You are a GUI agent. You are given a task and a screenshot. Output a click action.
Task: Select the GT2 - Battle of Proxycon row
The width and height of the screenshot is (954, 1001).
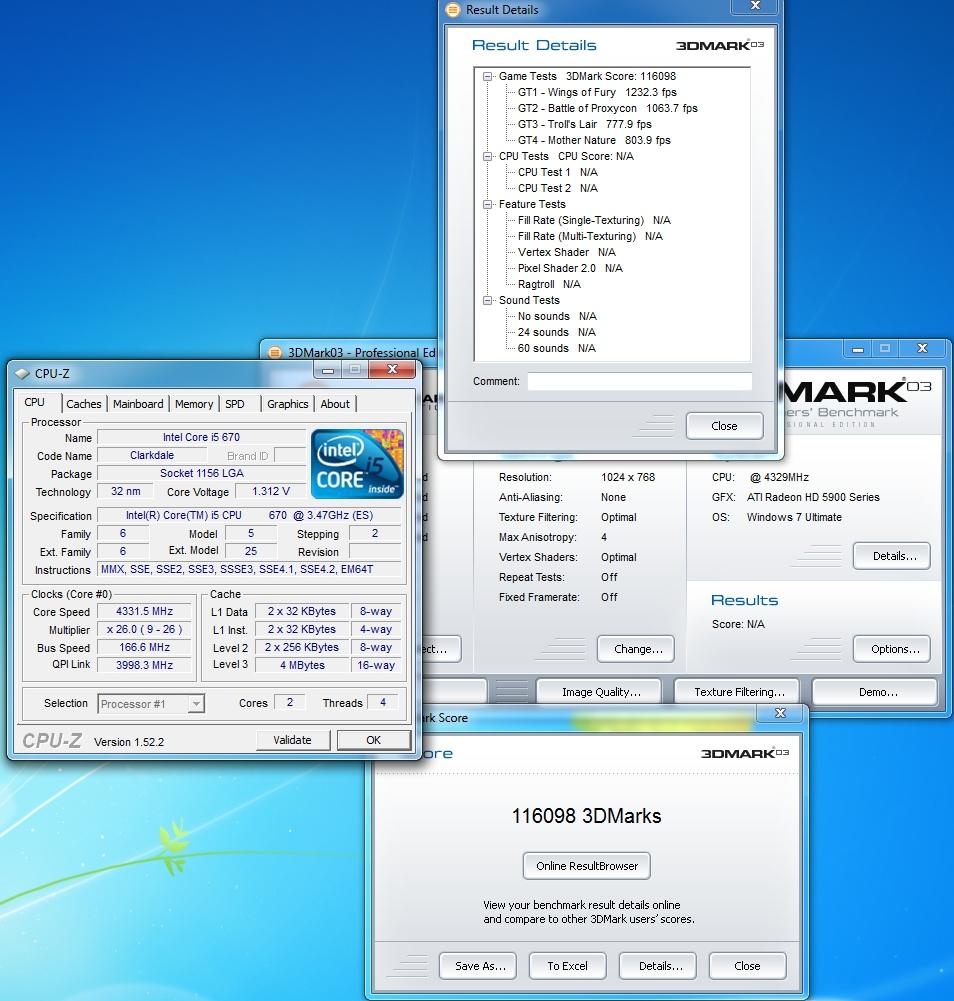[607, 109]
